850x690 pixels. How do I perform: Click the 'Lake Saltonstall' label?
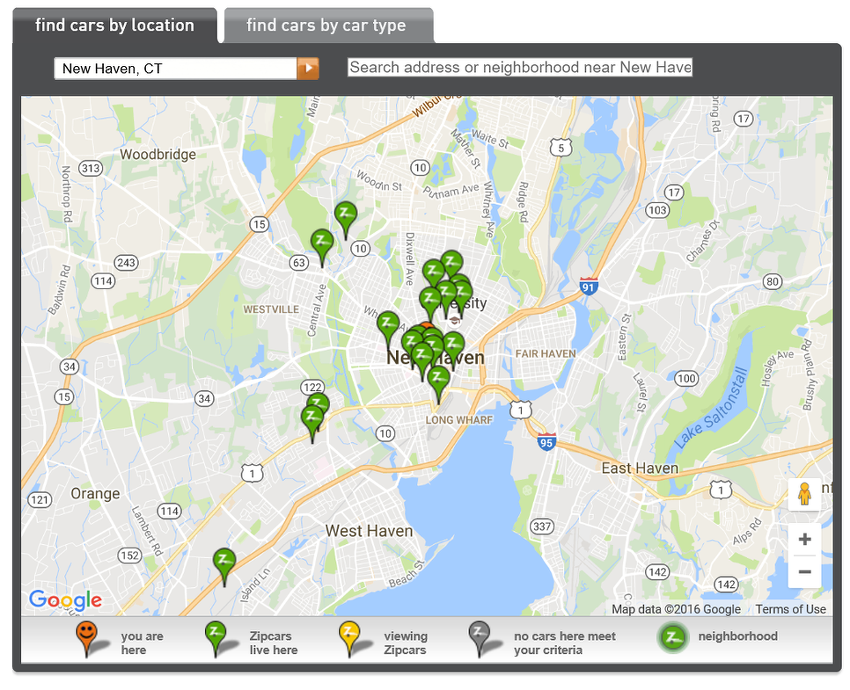[x=711, y=408]
